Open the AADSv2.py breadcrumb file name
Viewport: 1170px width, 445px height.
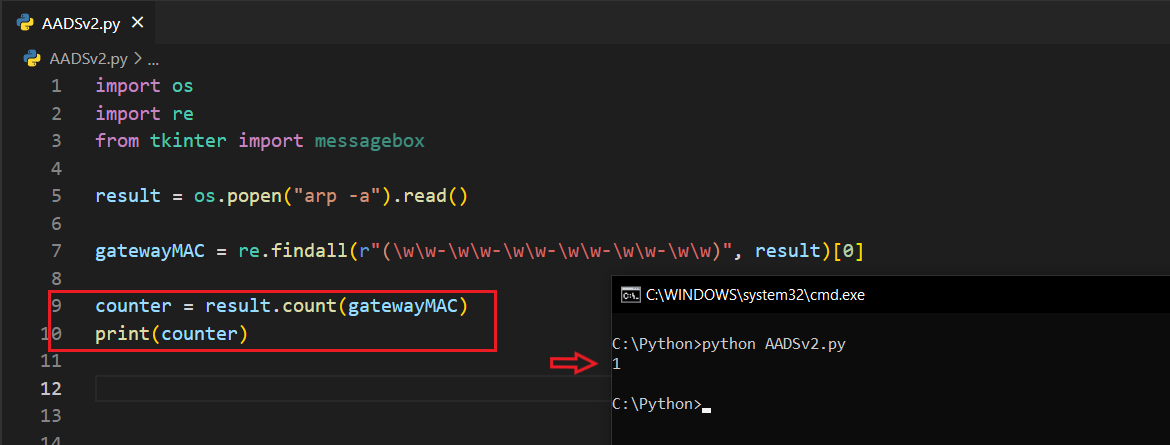[89, 59]
